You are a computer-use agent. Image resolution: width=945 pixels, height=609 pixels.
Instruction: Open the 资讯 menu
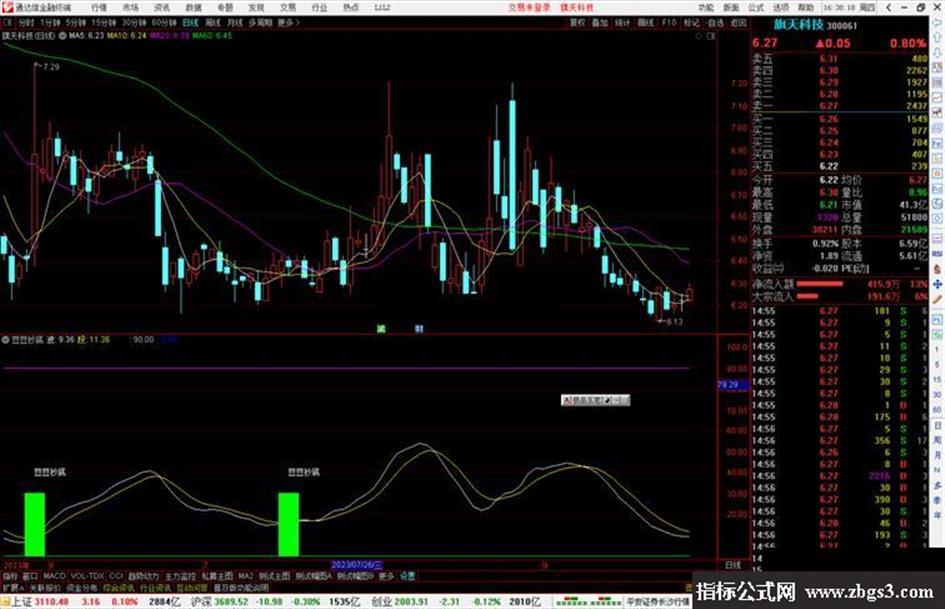click(162, 7)
